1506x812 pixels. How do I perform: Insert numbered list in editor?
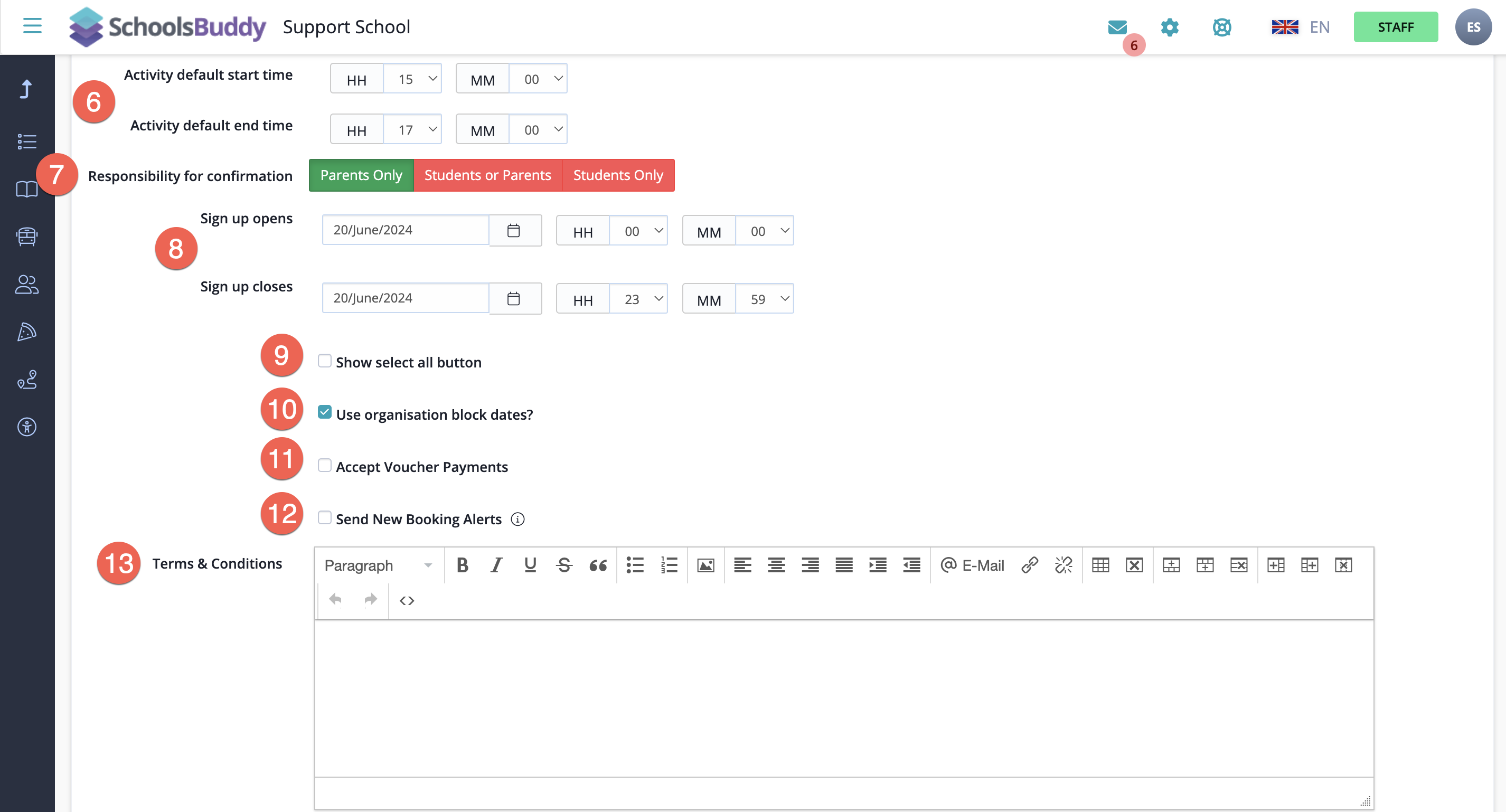[x=669, y=565]
